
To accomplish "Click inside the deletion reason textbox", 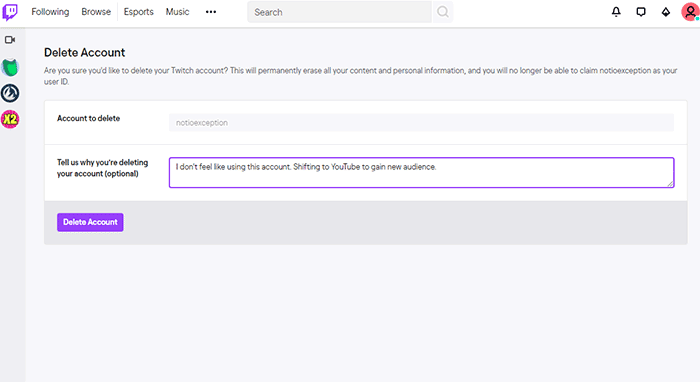I will (421, 172).
